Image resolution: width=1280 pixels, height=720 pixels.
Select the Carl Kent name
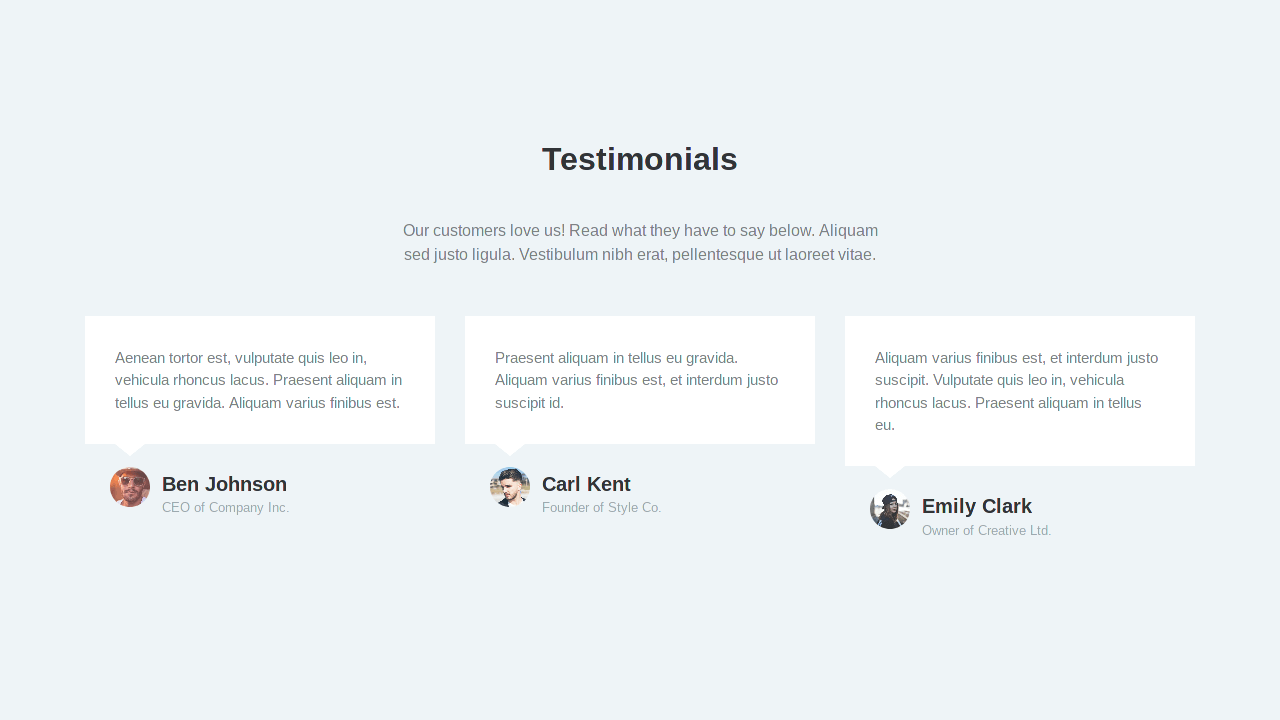pyautogui.click(x=586, y=484)
